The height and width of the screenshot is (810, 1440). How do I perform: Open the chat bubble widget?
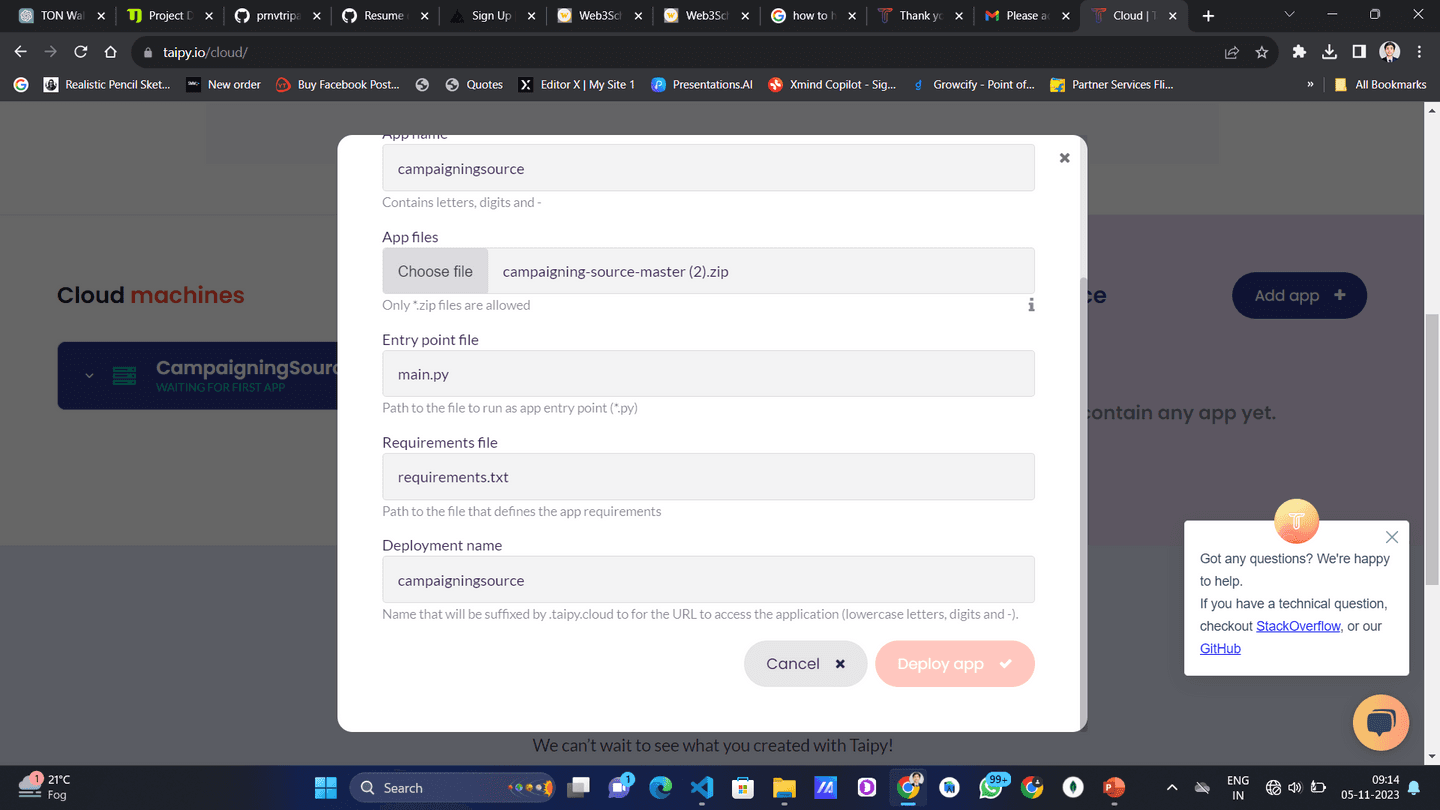coord(1381,722)
